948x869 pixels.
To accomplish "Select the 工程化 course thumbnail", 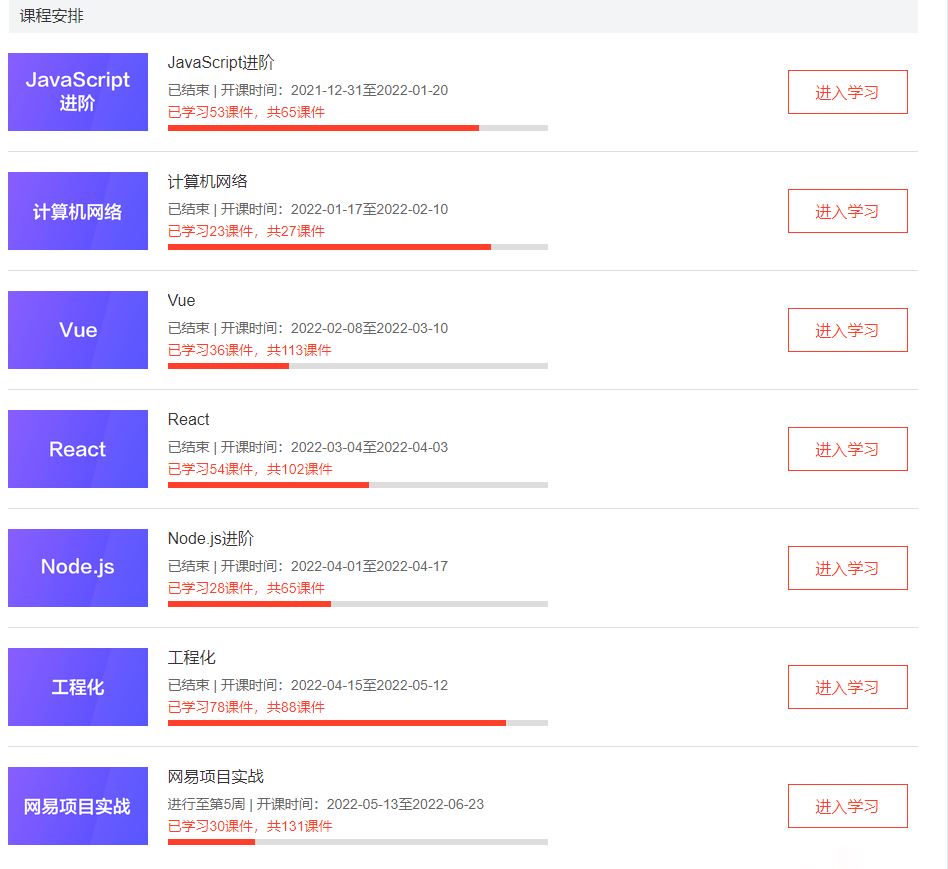I will (x=78, y=687).
